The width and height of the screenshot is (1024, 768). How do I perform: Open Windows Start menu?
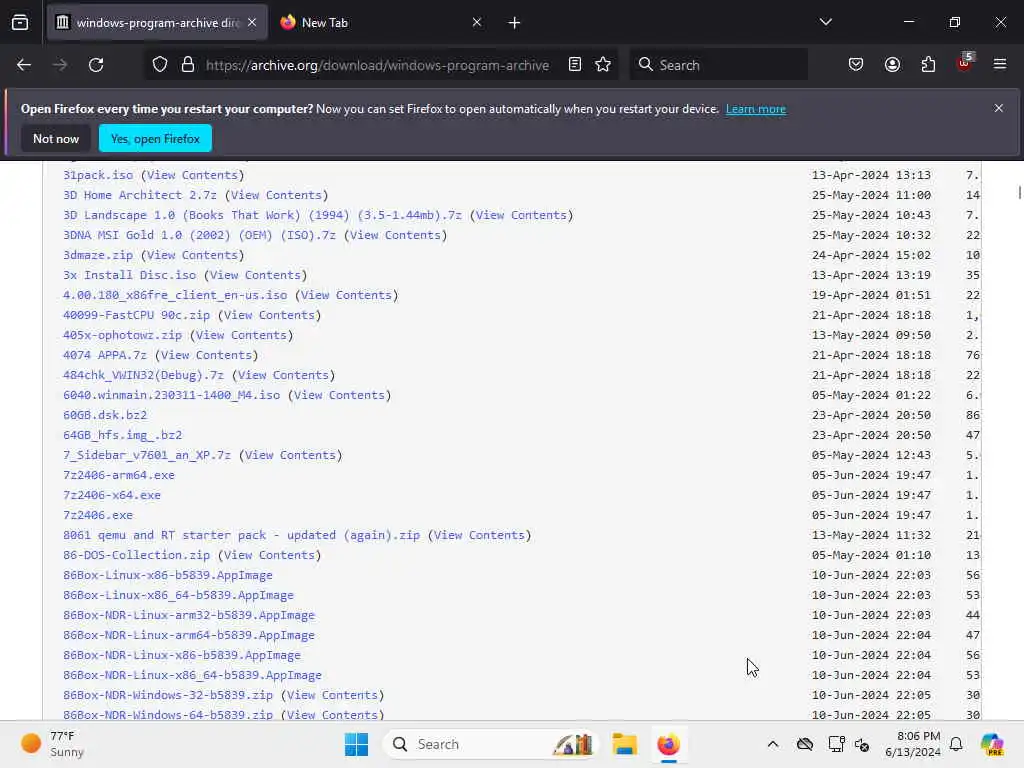tap(357, 744)
